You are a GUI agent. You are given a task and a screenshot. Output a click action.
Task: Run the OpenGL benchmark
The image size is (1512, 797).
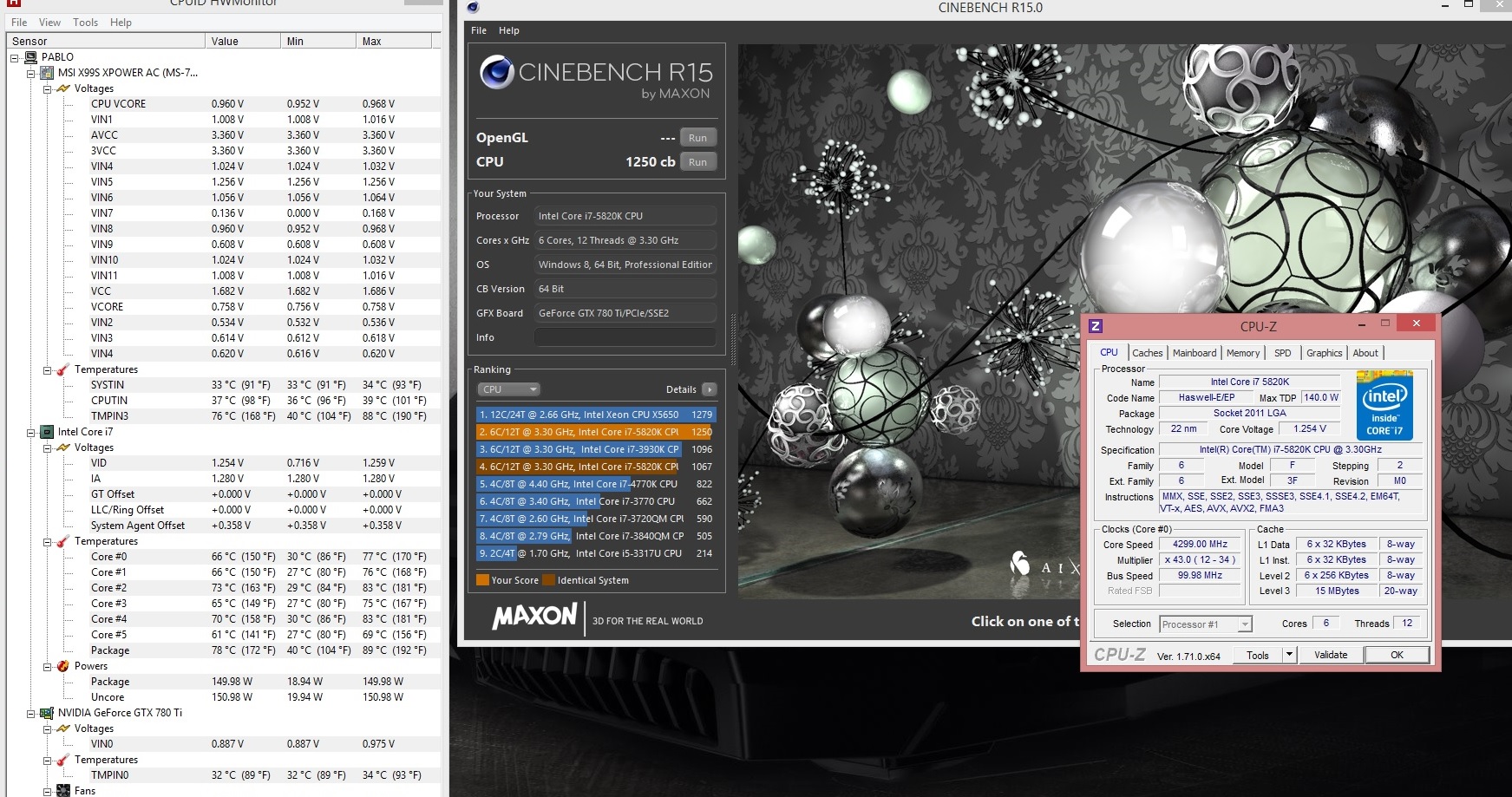(697, 138)
